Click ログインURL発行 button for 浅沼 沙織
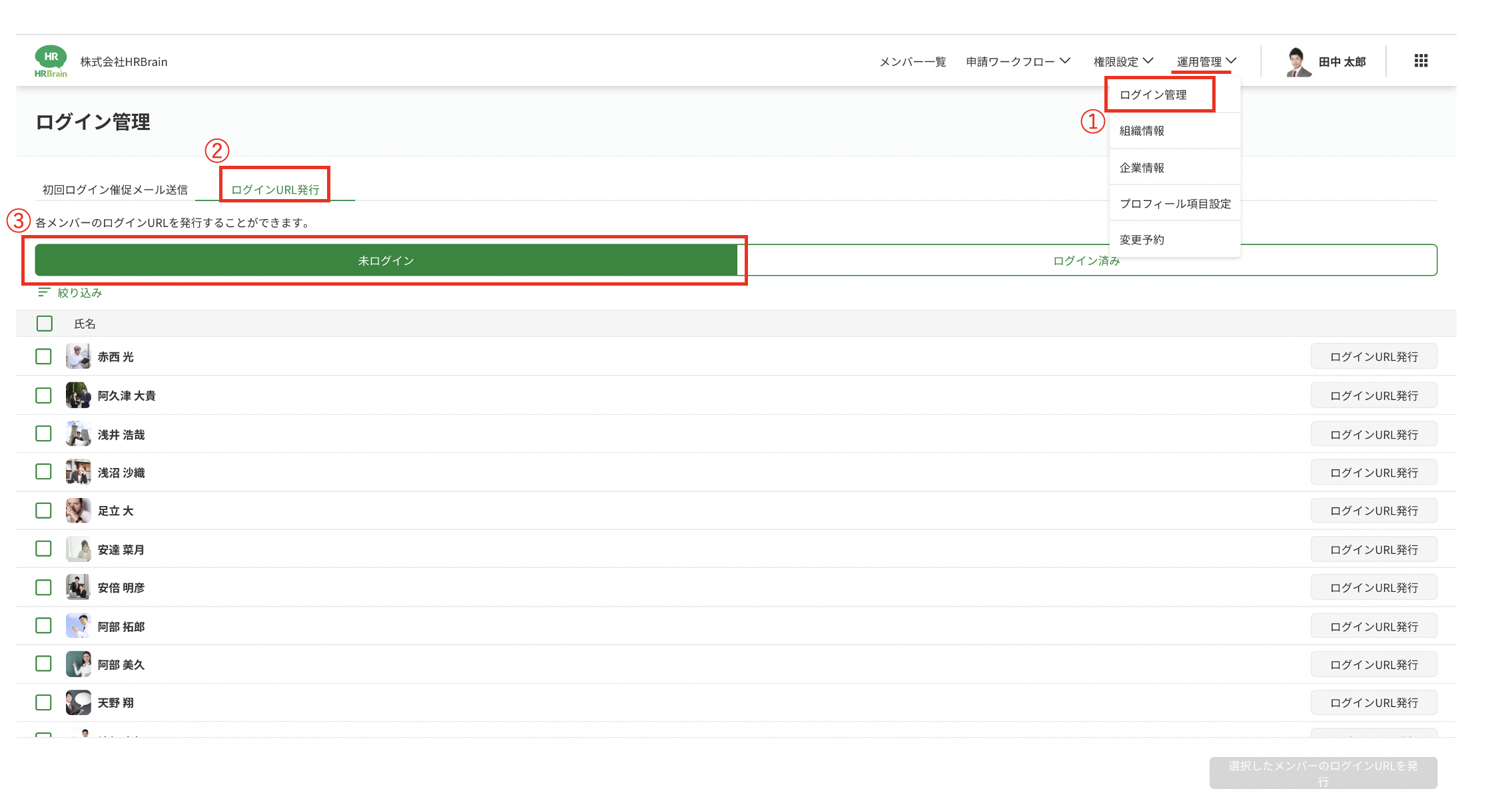The image size is (1512, 795). pos(1373,473)
